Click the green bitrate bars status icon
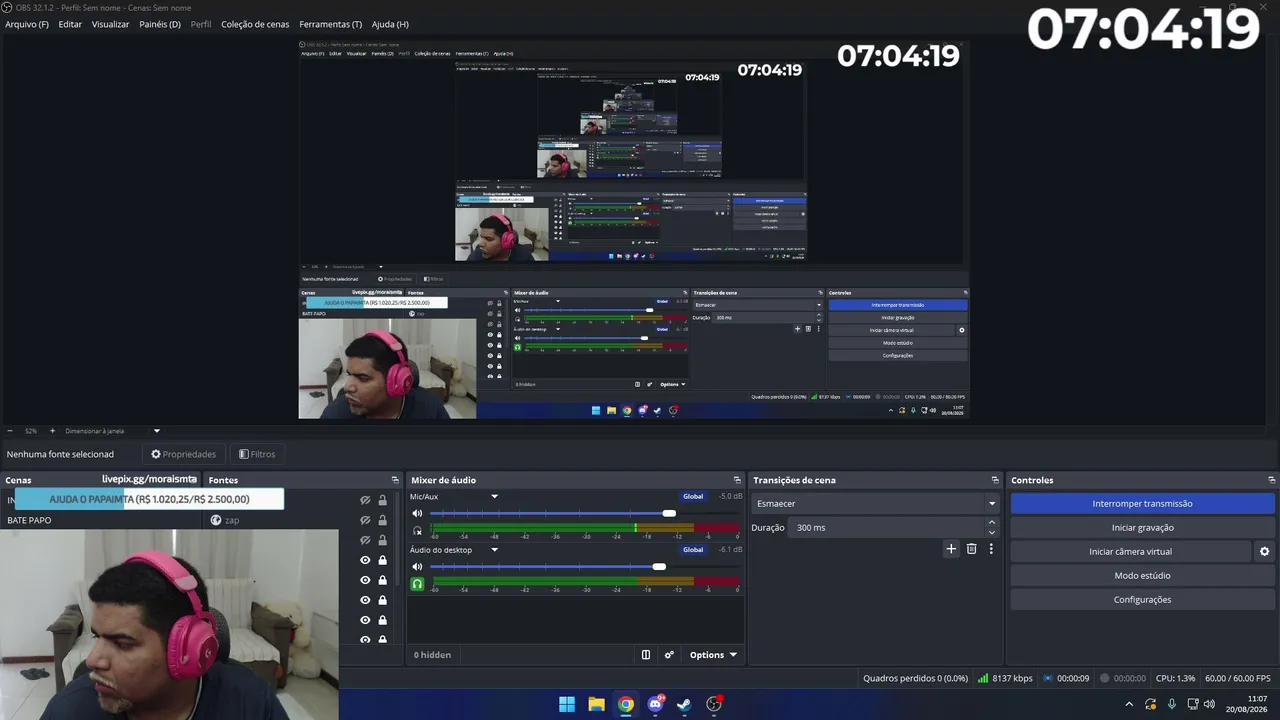Viewport: 1280px width, 720px height. click(x=983, y=678)
